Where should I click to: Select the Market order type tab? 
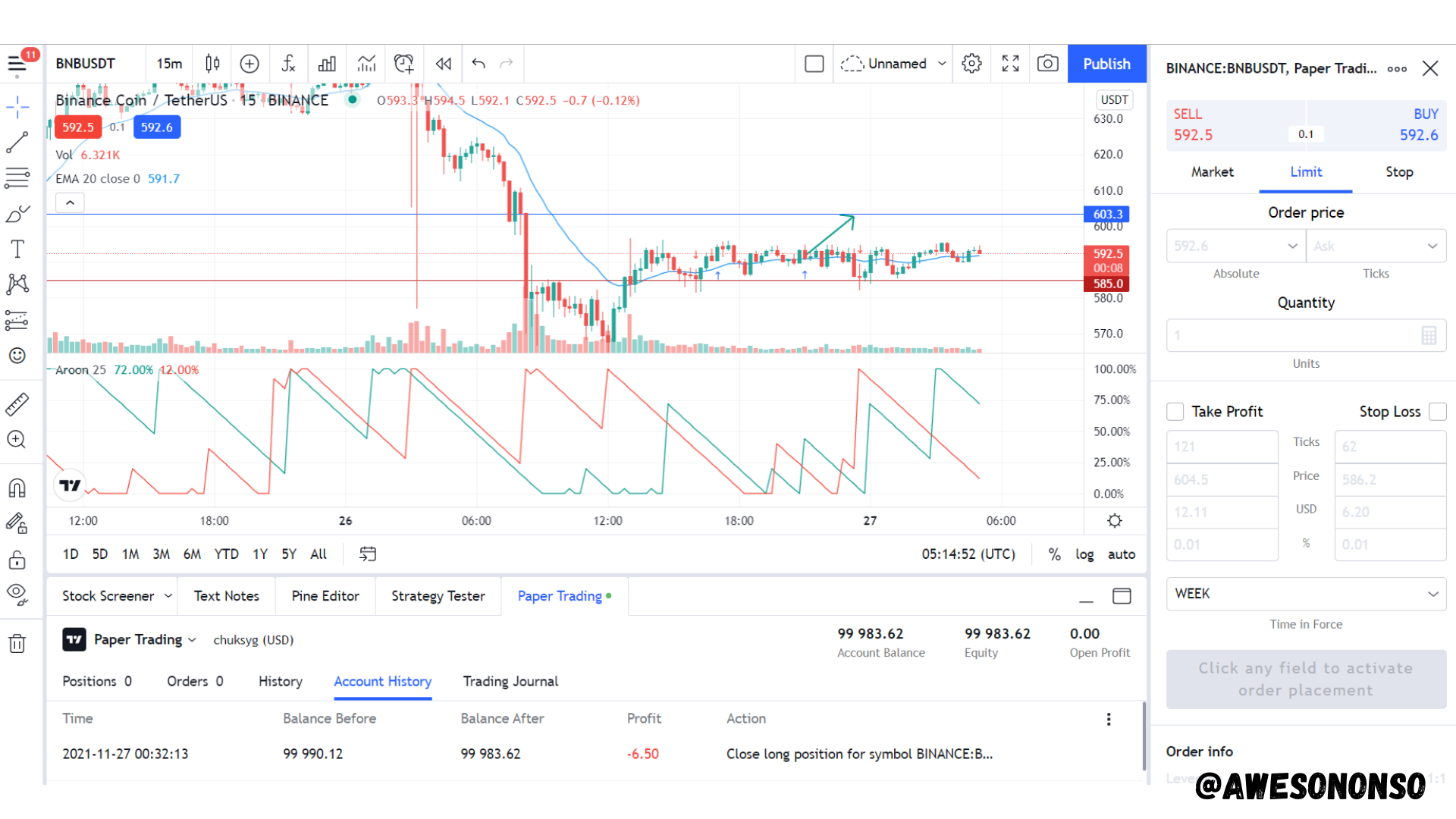point(1212,172)
